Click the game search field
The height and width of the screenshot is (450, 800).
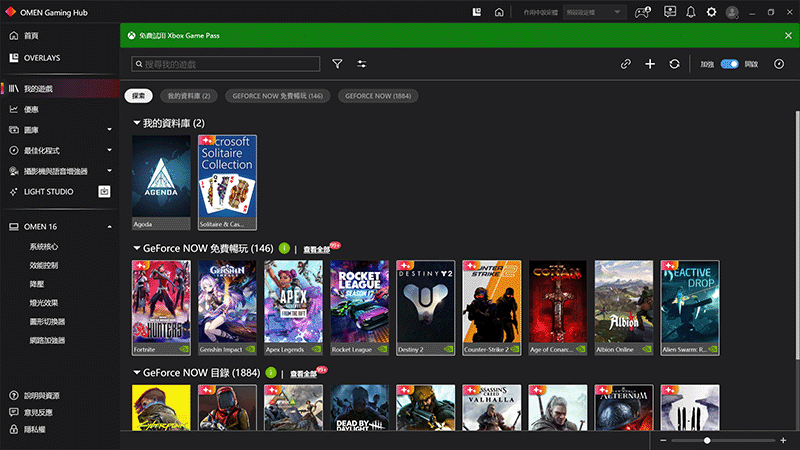point(226,64)
